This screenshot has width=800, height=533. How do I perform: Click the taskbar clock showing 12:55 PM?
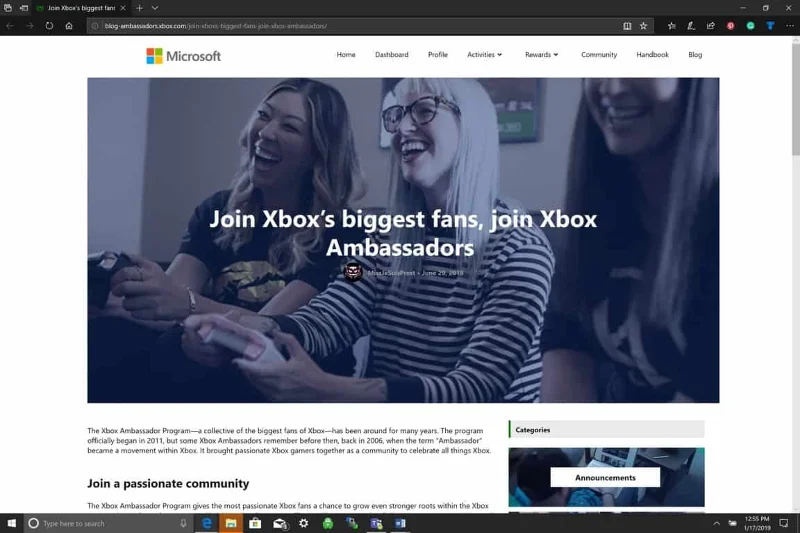(757, 523)
